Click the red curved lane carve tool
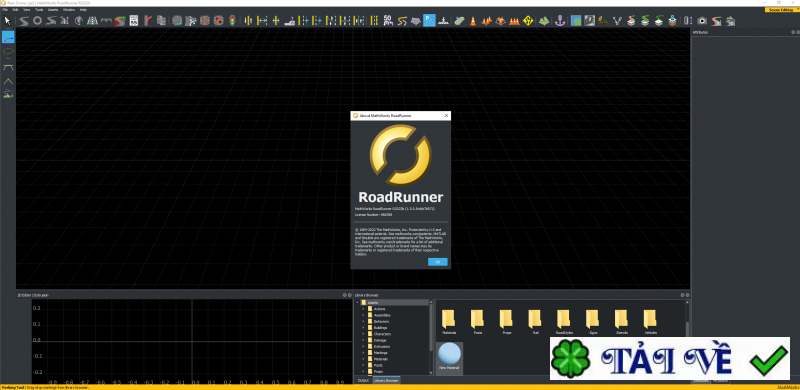The height and width of the screenshot is (390, 800). click(147, 20)
